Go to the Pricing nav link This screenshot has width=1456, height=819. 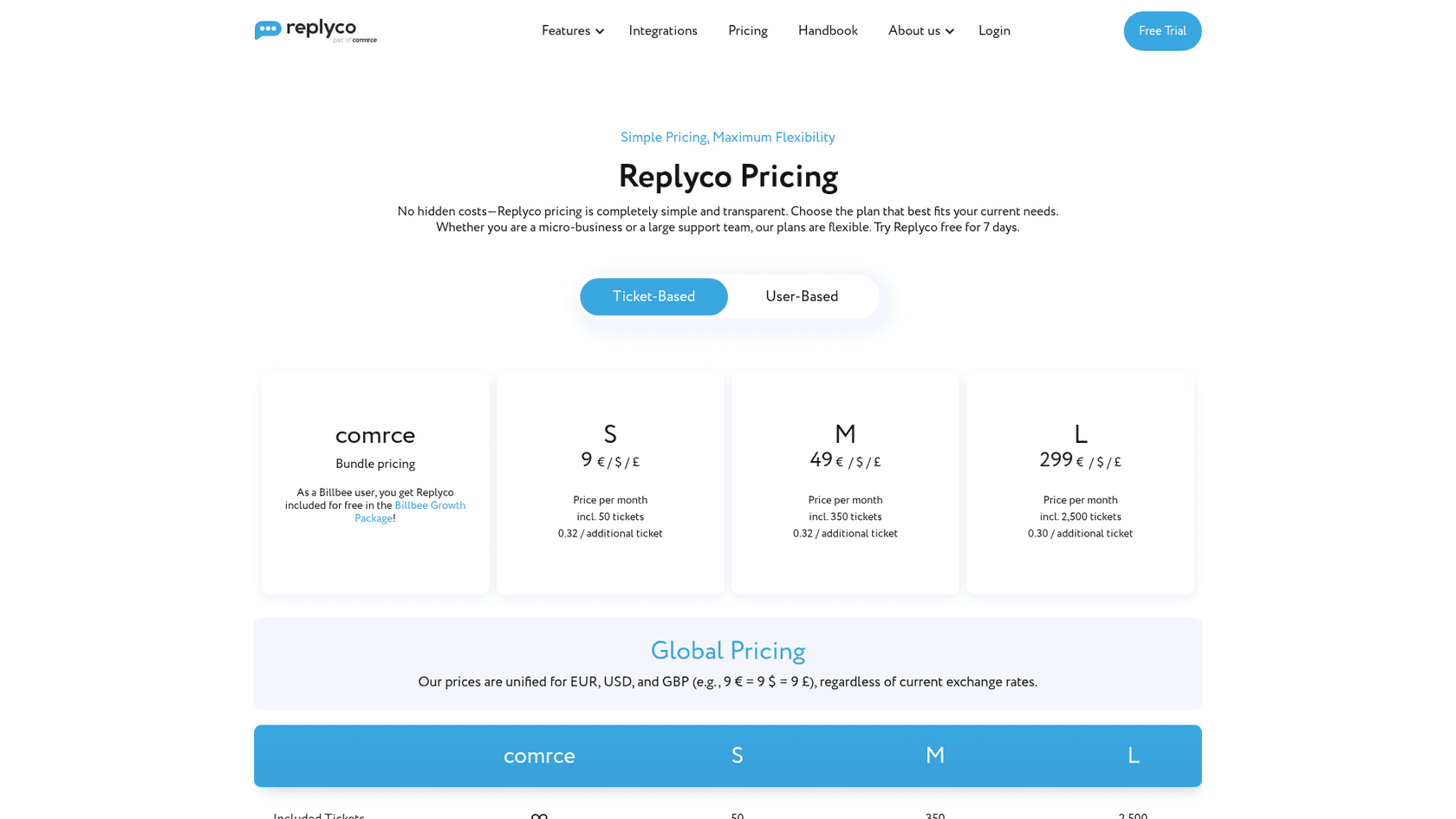click(748, 31)
